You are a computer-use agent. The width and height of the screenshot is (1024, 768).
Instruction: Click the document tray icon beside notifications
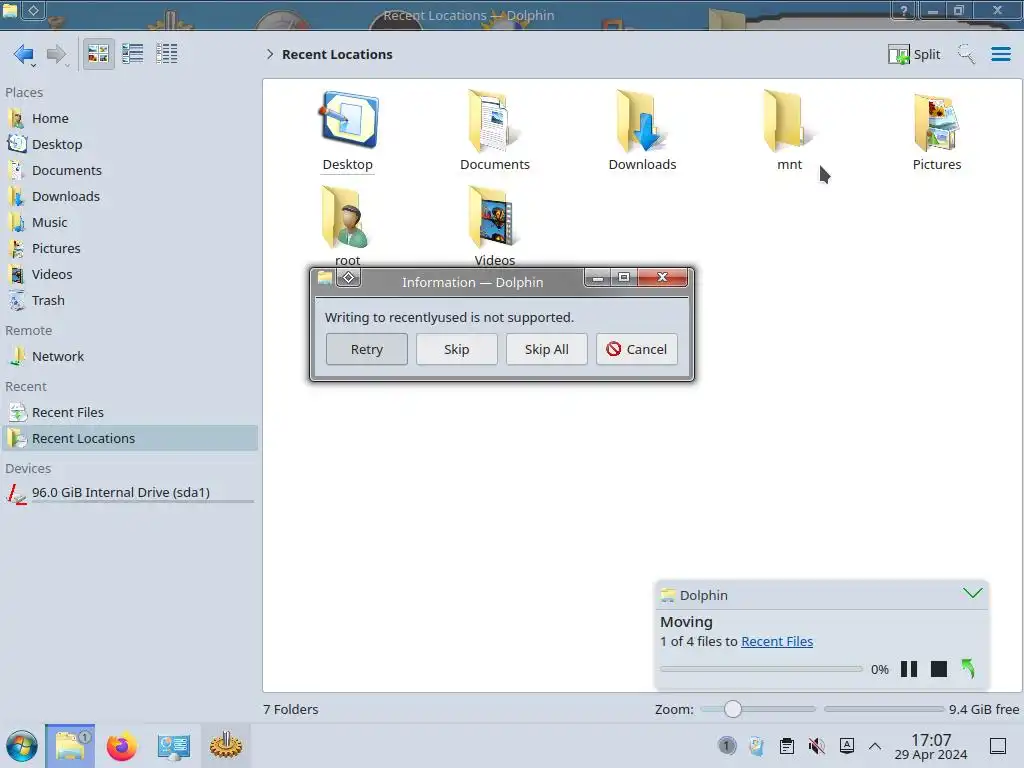(x=756, y=746)
